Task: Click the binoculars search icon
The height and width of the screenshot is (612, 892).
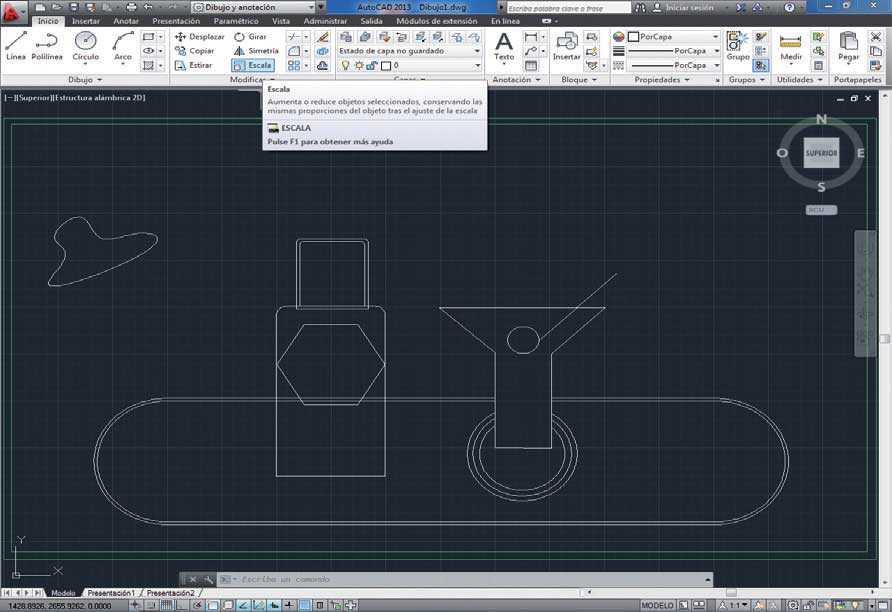Action: tap(640, 7)
